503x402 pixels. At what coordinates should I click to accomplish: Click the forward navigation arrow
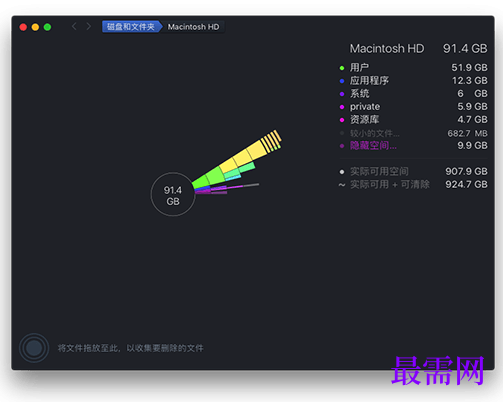(x=88, y=27)
